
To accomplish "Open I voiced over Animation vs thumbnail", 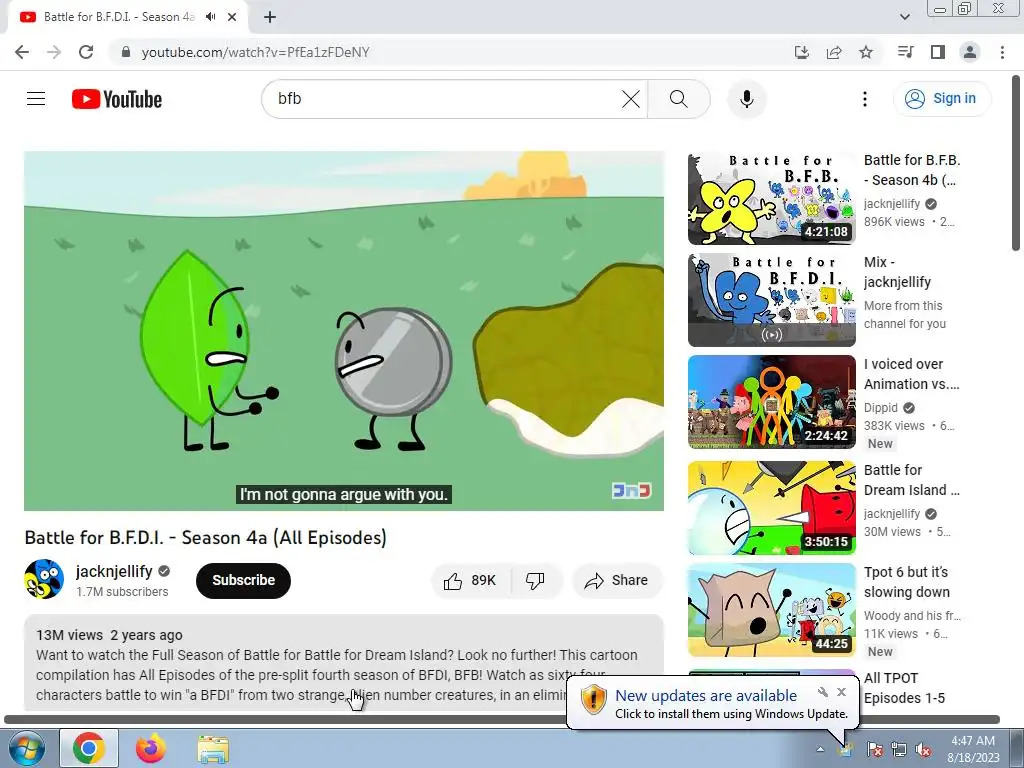I will click(x=771, y=402).
